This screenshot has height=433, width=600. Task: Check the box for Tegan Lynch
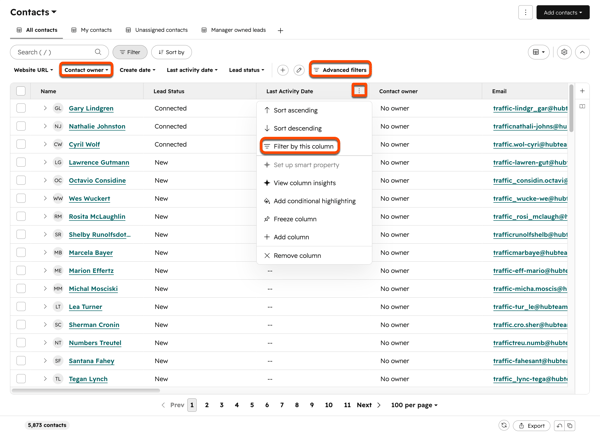(x=21, y=379)
